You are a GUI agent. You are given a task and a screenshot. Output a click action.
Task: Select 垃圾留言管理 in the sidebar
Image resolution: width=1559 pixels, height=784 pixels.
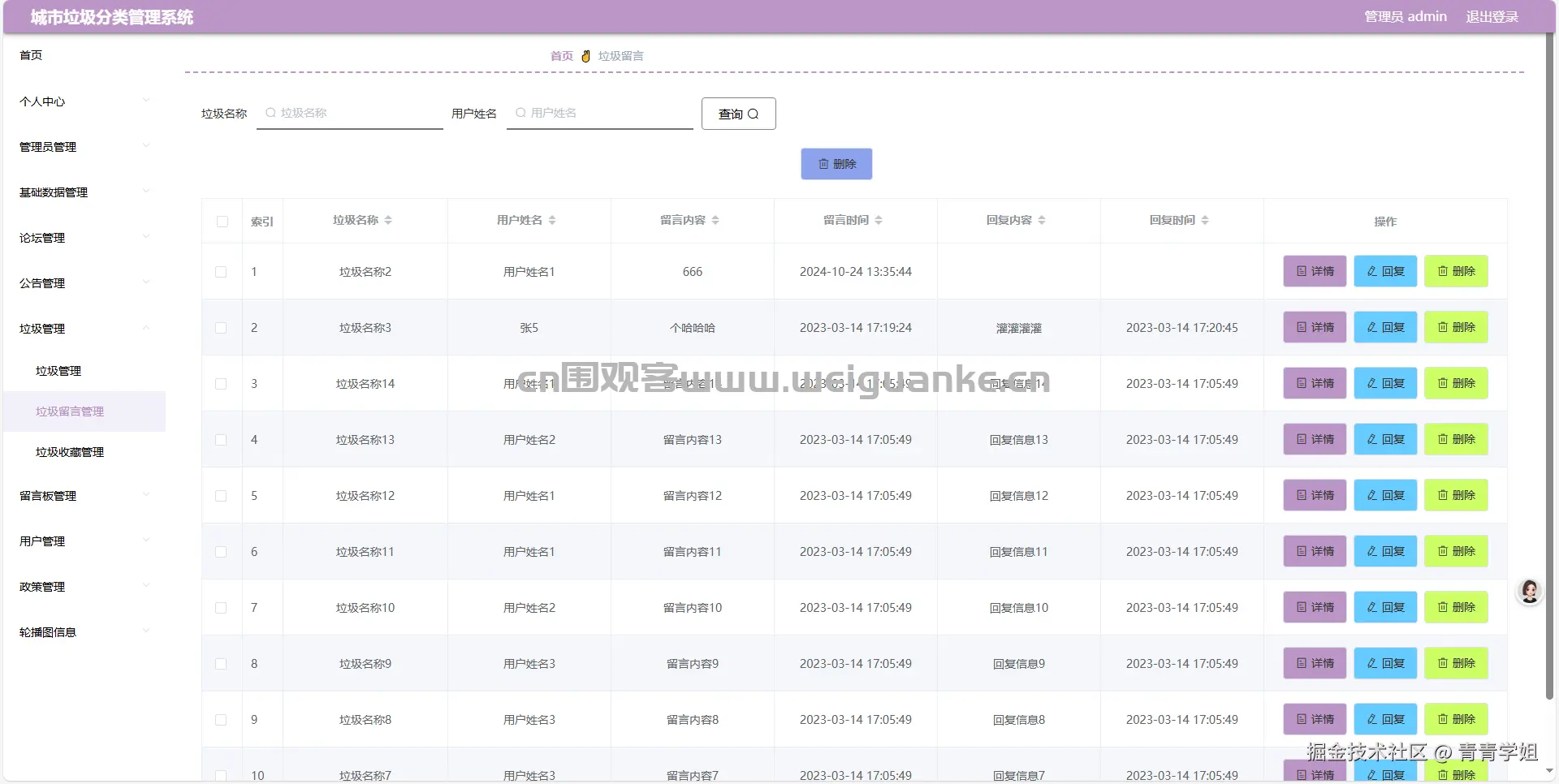point(84,411)
